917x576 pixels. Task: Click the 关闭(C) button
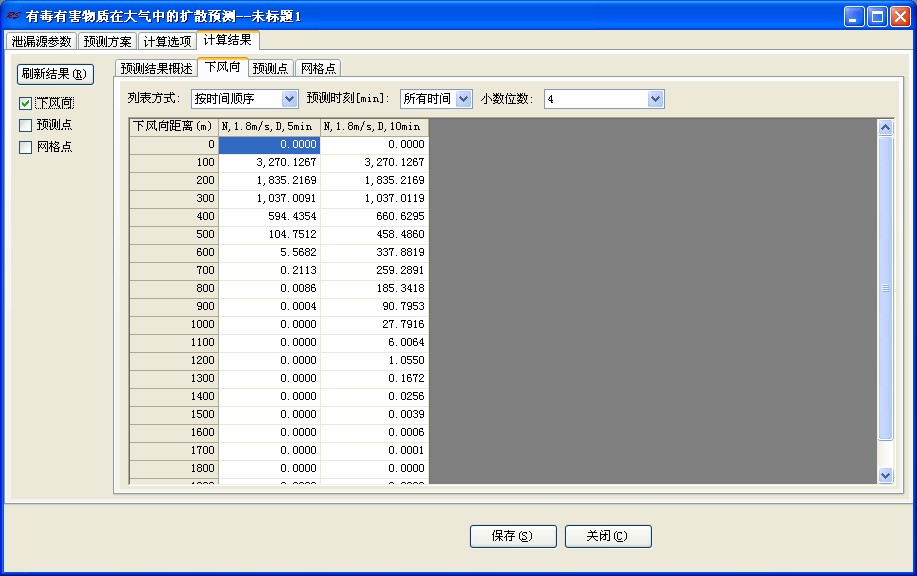(608, 536)
